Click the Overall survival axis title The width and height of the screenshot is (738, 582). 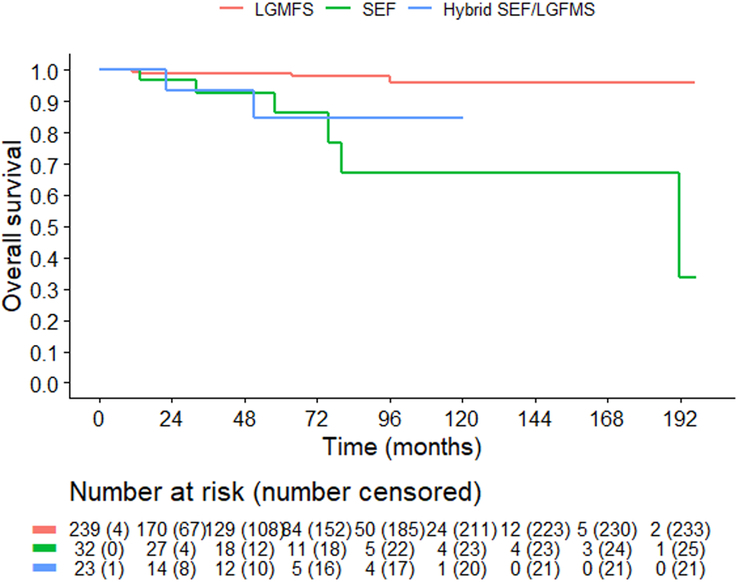[12, 226]
